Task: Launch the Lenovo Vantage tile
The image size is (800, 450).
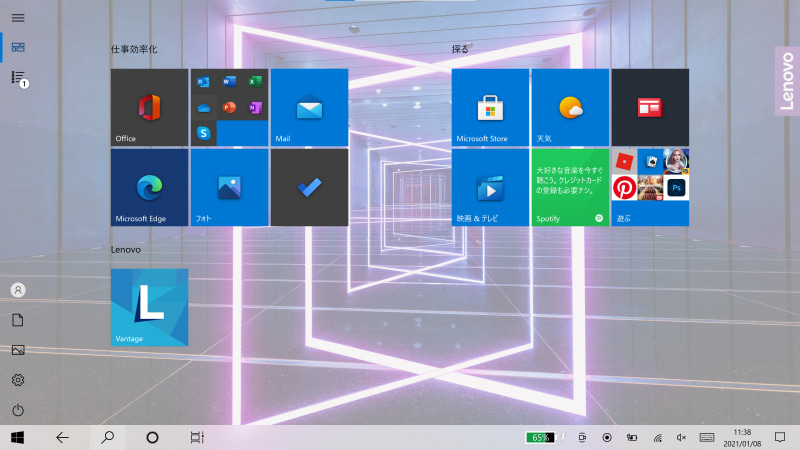Action: (x=149, y=308)
